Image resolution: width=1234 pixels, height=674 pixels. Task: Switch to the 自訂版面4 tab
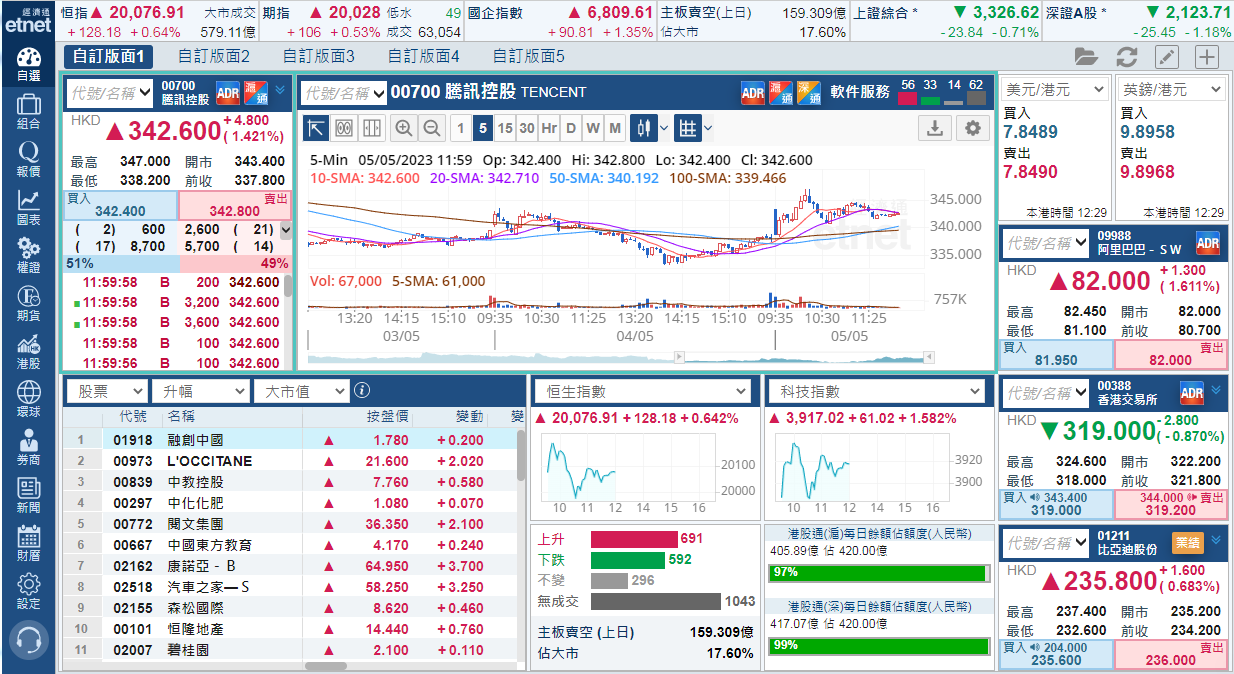coord(424,56)
